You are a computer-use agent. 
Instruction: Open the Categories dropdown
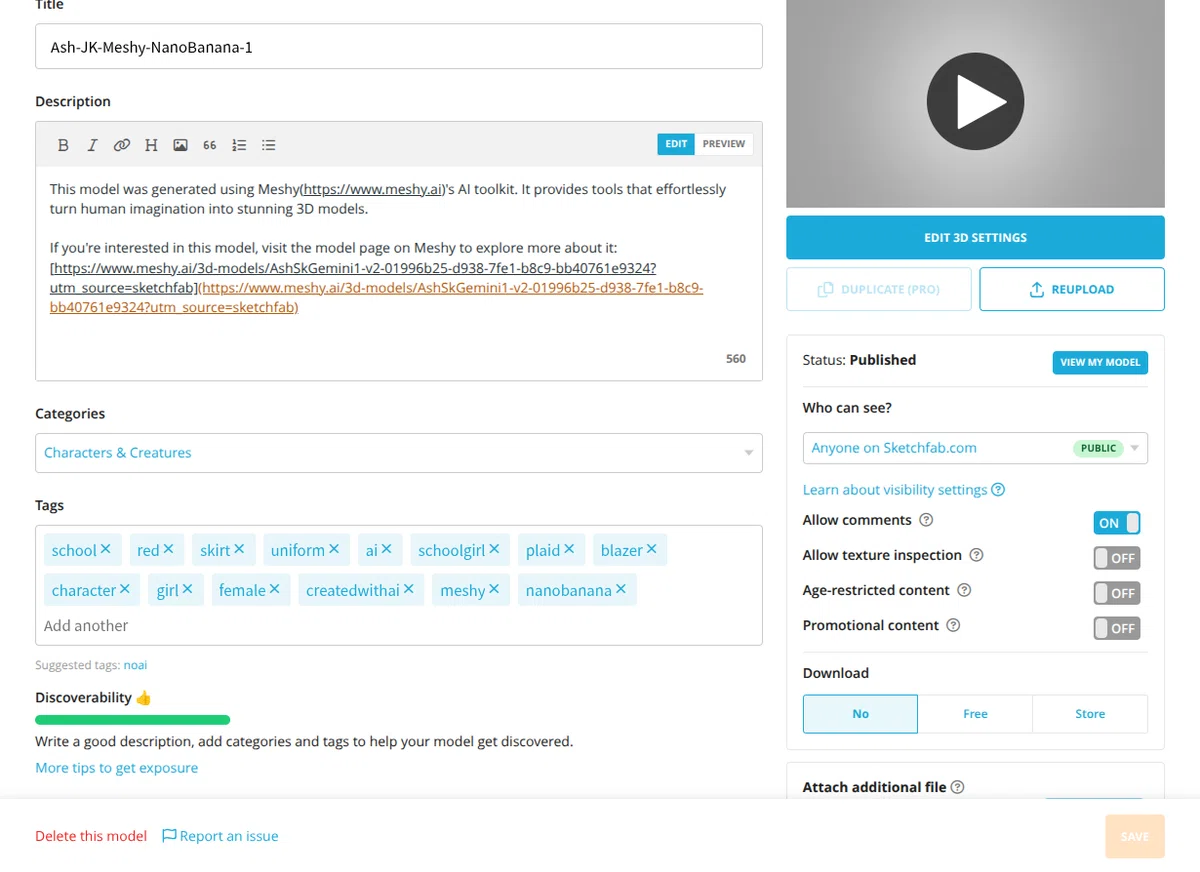pos(399,453)
